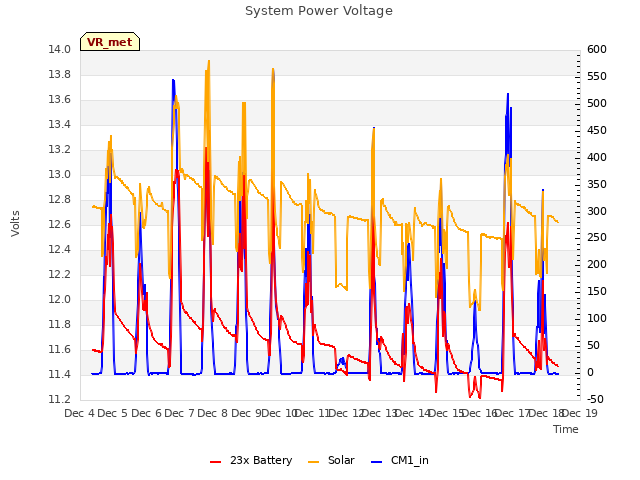The height and width of the screenshot is (480, 640).
Task: Click the Dec 7 date tick label
Action: (179, 413)
